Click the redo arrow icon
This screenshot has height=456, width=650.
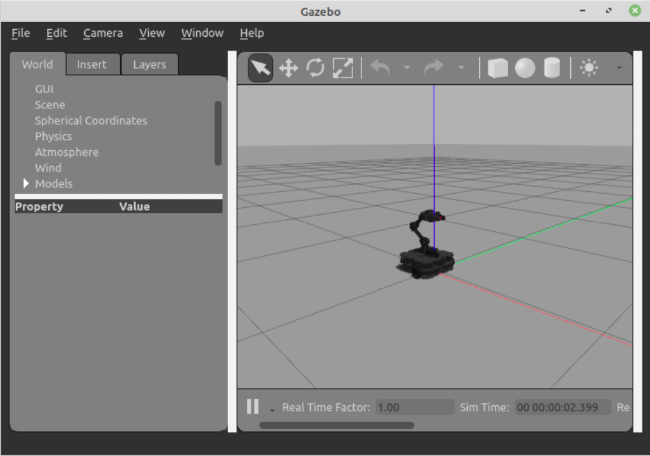(434, 67)
